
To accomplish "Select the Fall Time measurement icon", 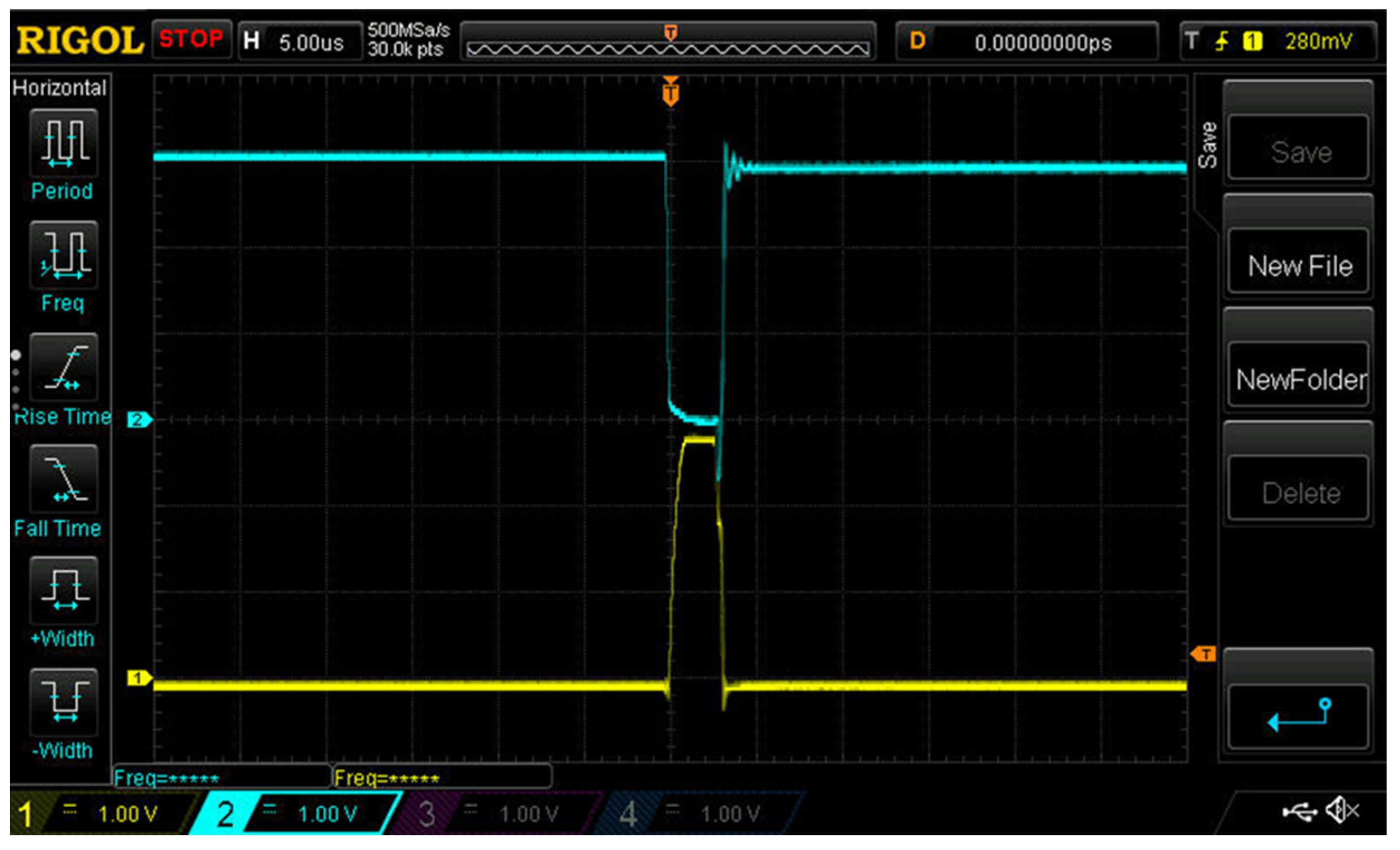I will 64,479.
